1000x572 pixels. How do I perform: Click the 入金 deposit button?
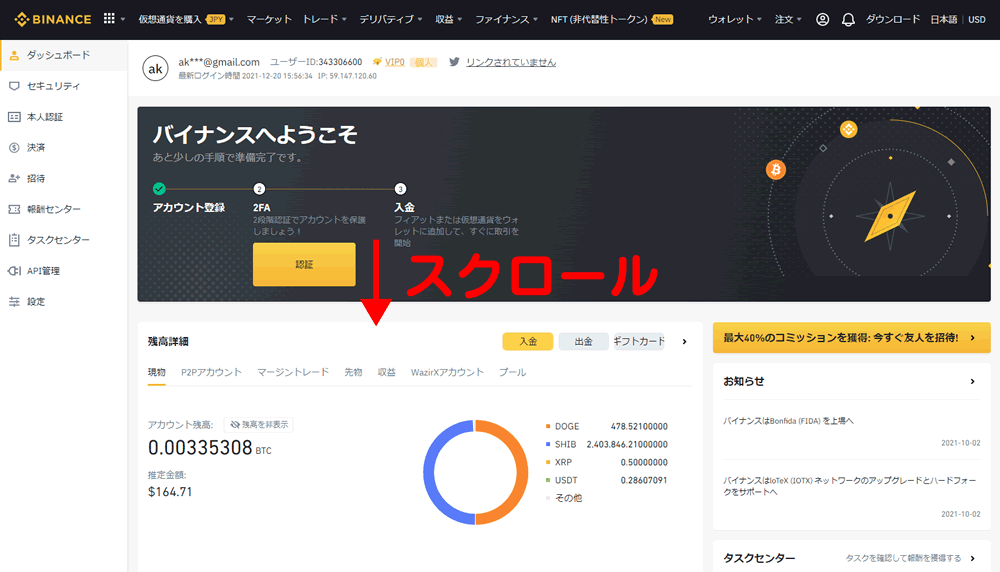(527, 342)
